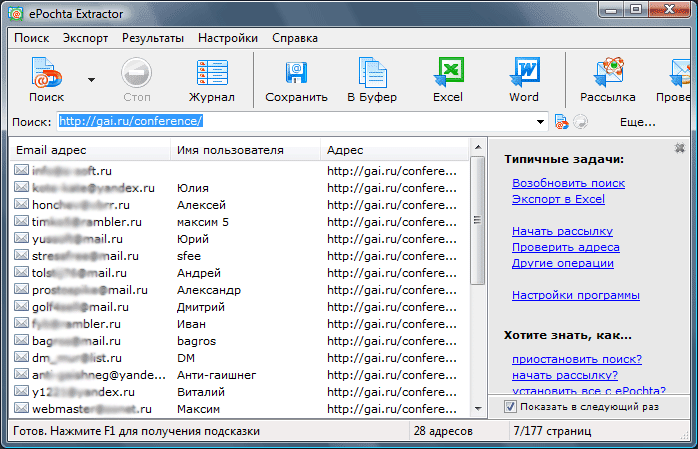Open the Настройки menu

coord(228,38)
